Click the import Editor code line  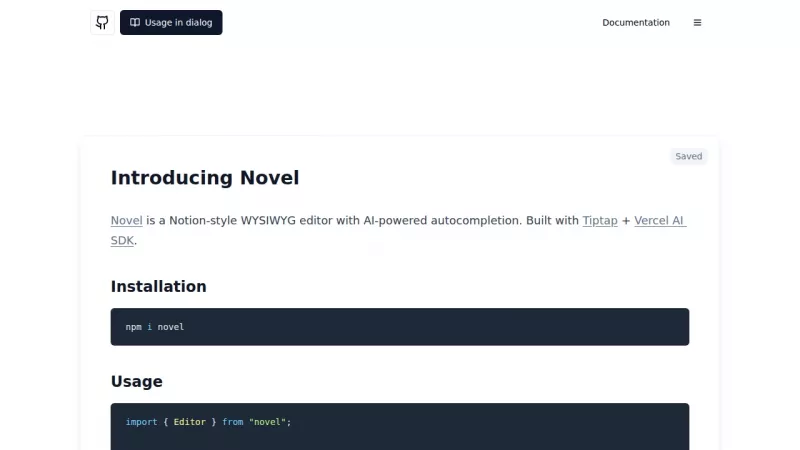(x=208, y=422)
